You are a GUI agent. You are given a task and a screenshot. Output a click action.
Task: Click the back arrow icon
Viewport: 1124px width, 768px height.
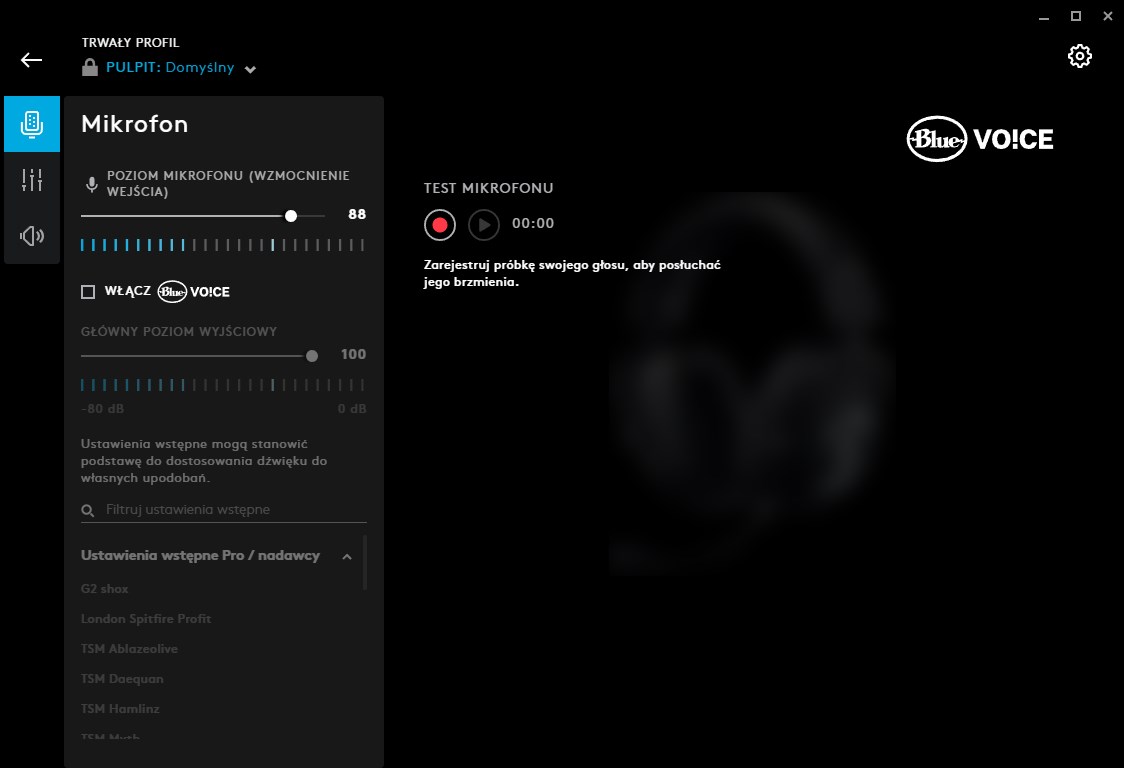pyautogui.click(x=32, y=60)
